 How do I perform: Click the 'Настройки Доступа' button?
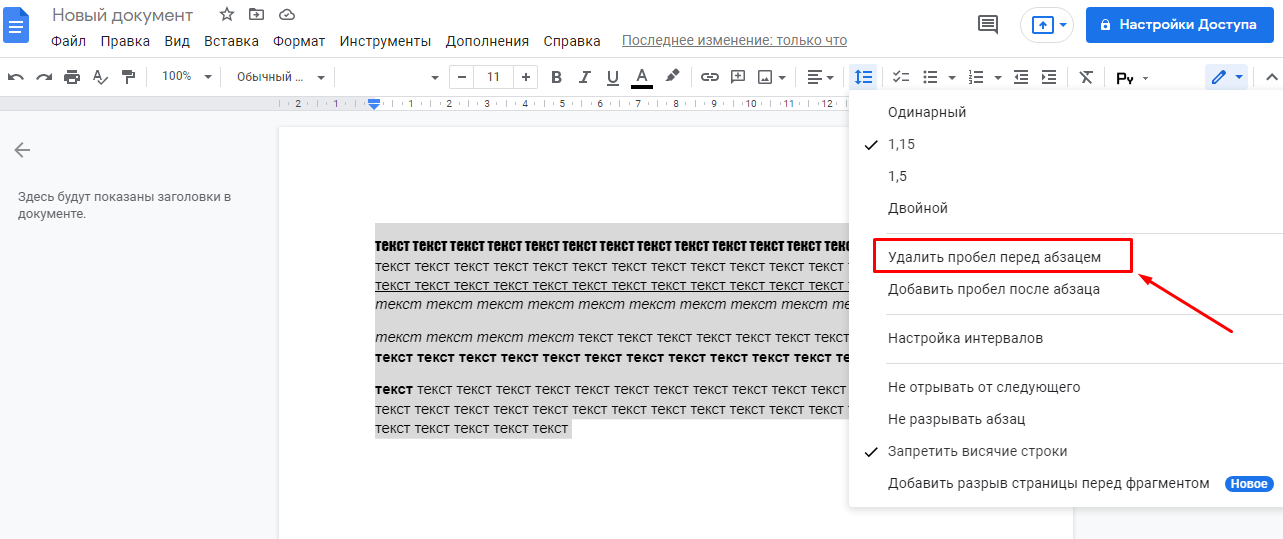point(1178,24)
